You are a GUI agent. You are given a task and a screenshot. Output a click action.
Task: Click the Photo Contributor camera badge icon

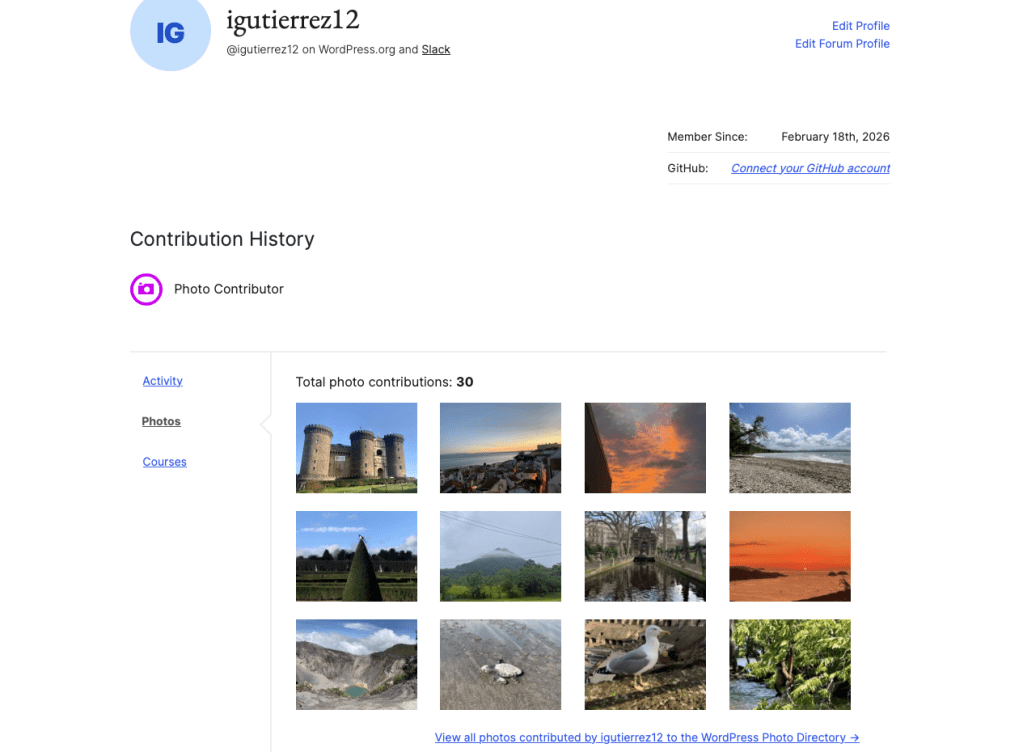[x=146, y=289]
